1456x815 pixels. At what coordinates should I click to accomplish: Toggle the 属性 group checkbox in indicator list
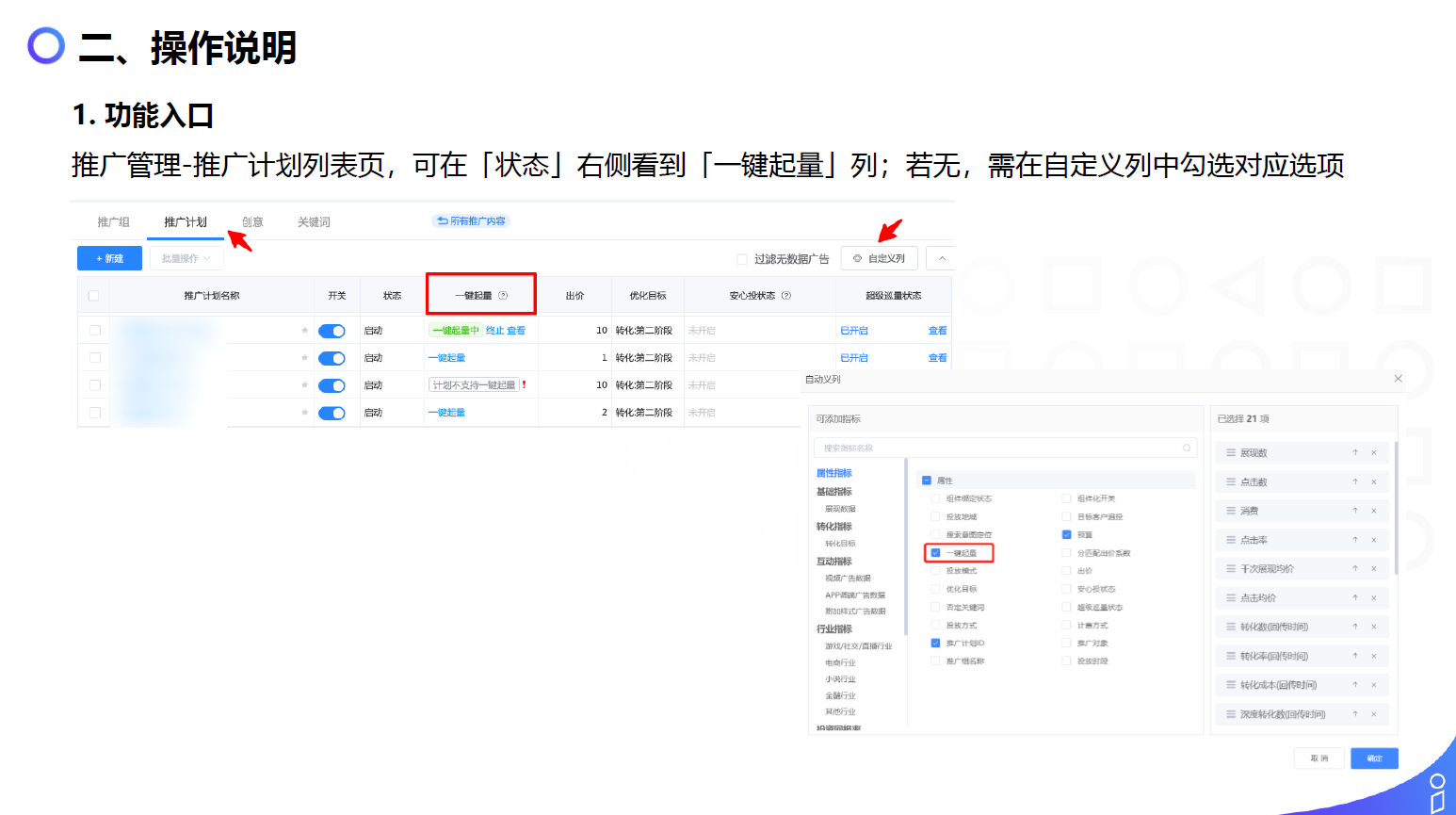(x=927, y=481)
